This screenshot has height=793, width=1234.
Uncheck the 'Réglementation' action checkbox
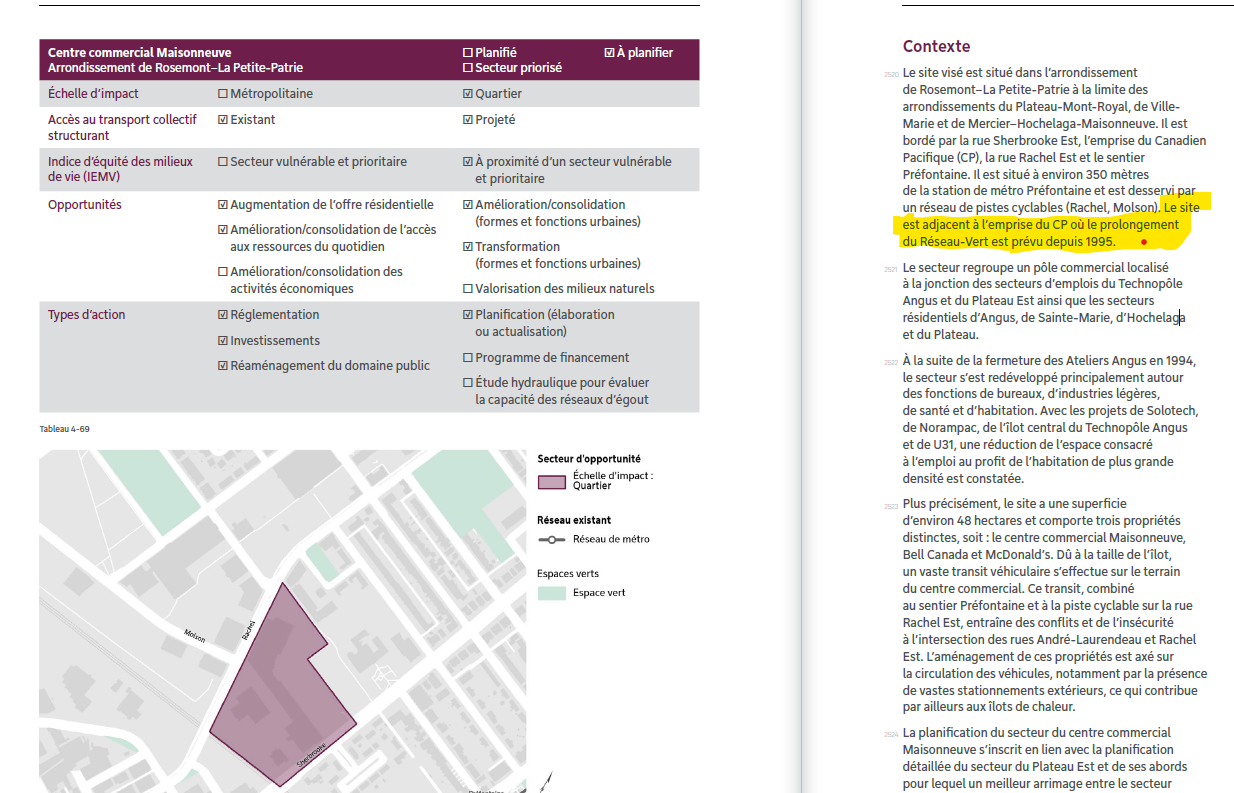click(x=223, y=315)
